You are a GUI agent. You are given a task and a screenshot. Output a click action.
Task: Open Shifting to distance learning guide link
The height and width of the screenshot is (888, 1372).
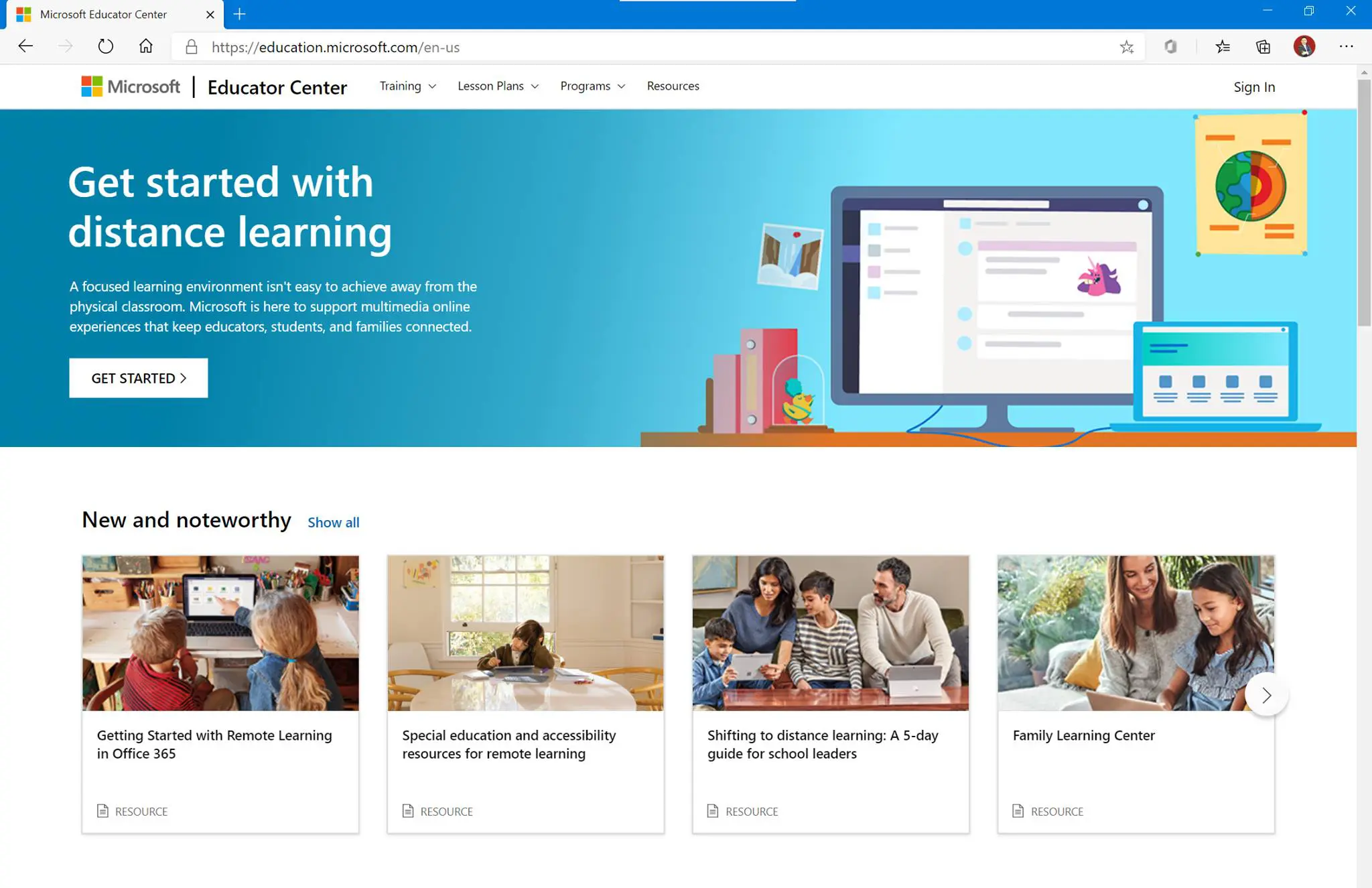[823, 744]
